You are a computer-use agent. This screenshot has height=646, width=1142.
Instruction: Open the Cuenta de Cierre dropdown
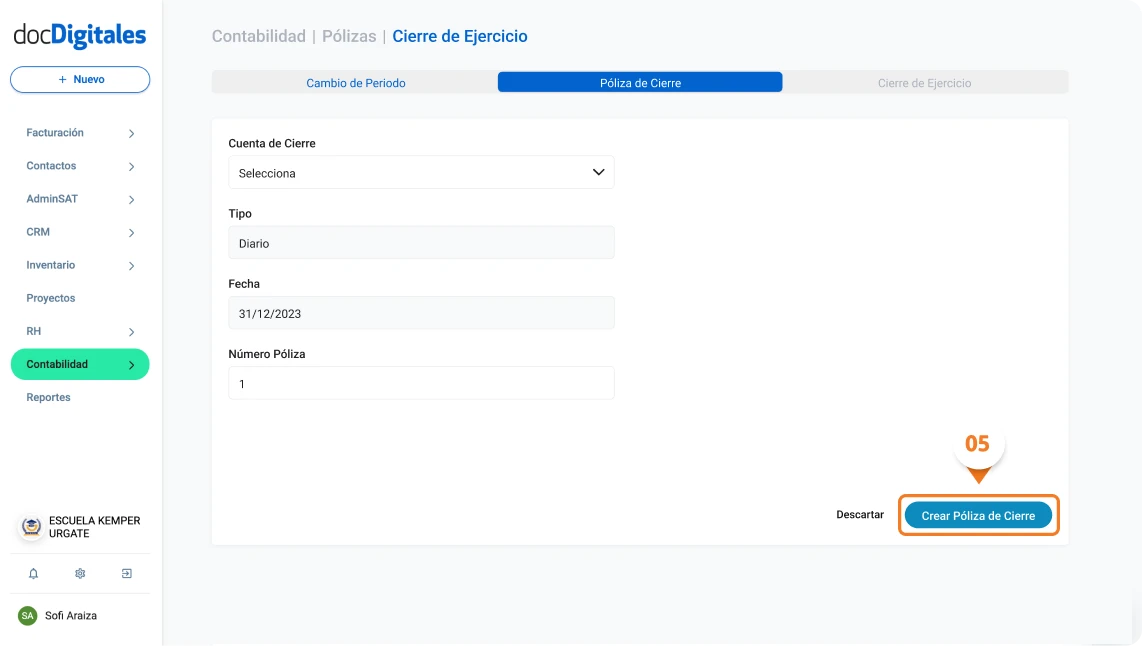pos(421,173)
